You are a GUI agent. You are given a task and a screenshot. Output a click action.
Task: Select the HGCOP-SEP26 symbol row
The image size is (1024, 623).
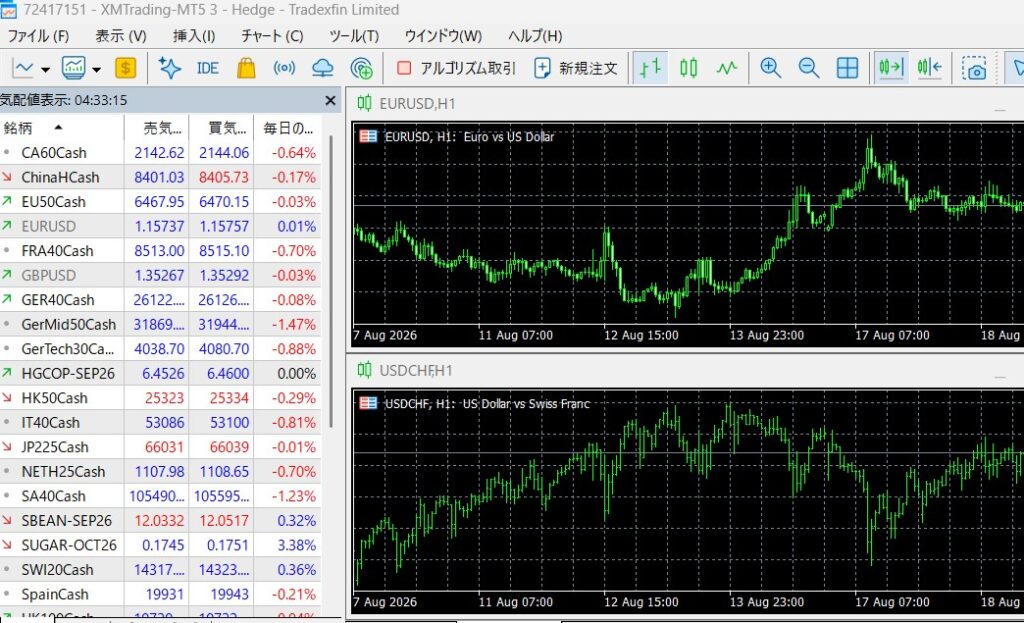pos(160,374)
